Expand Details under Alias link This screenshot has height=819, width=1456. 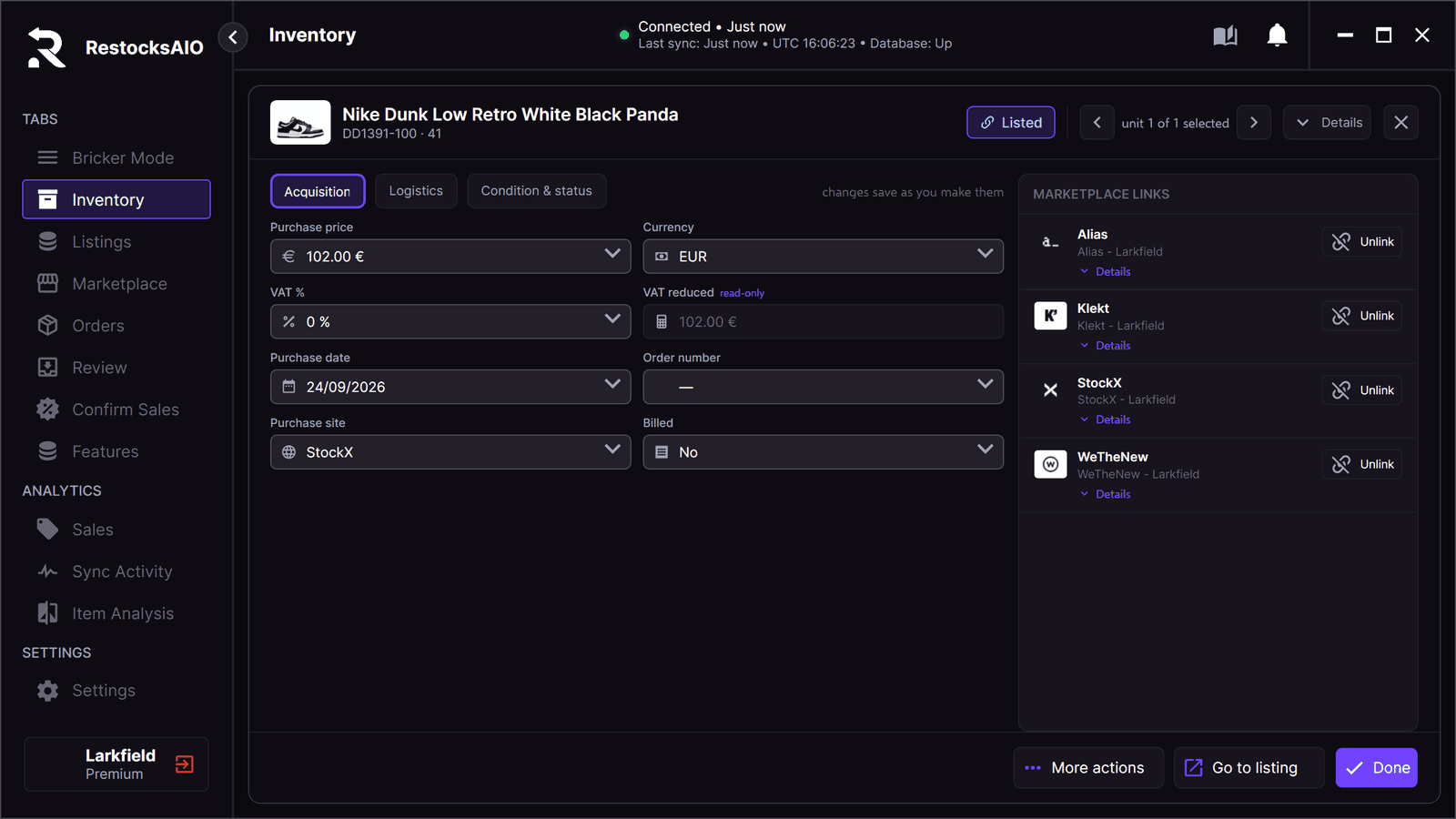[1105, 272]
